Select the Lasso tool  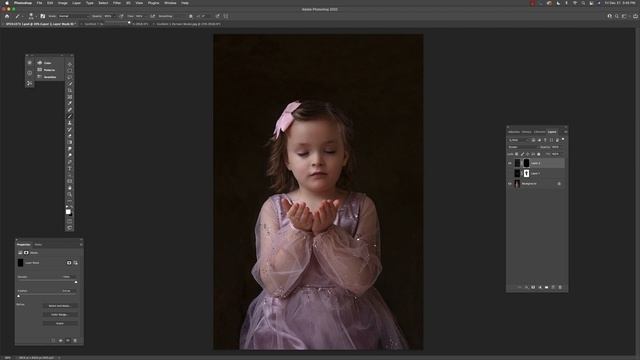[70, 77]
